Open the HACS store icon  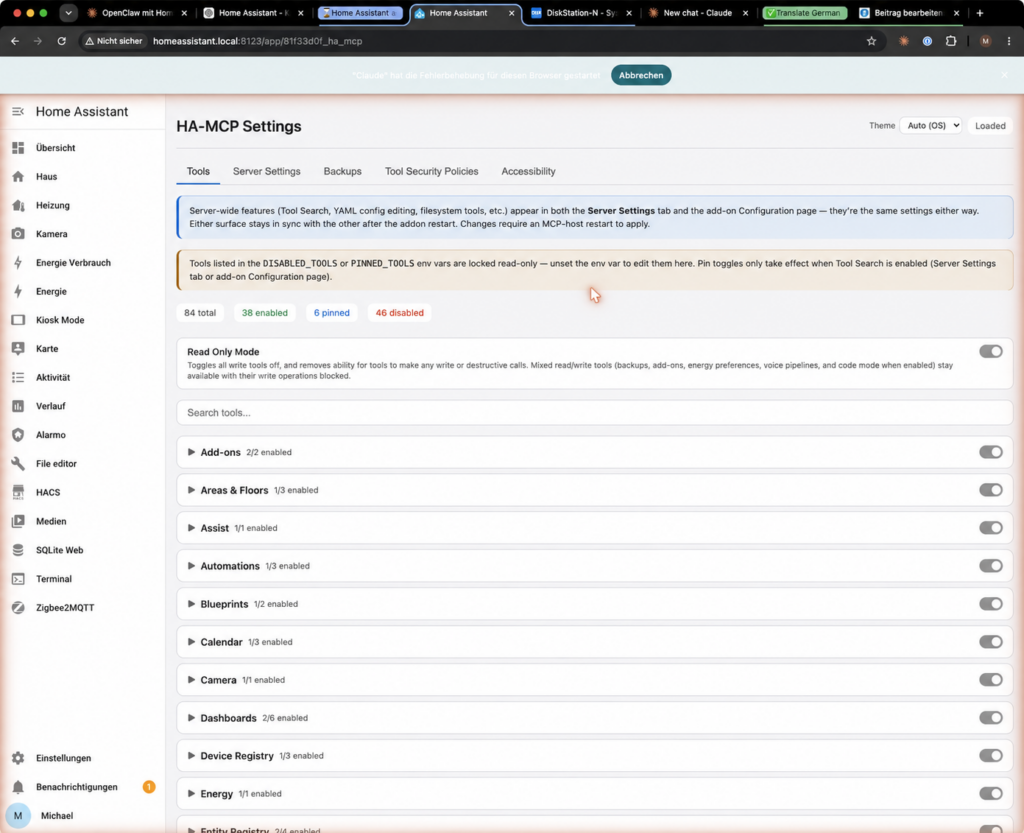coord(18,493)
